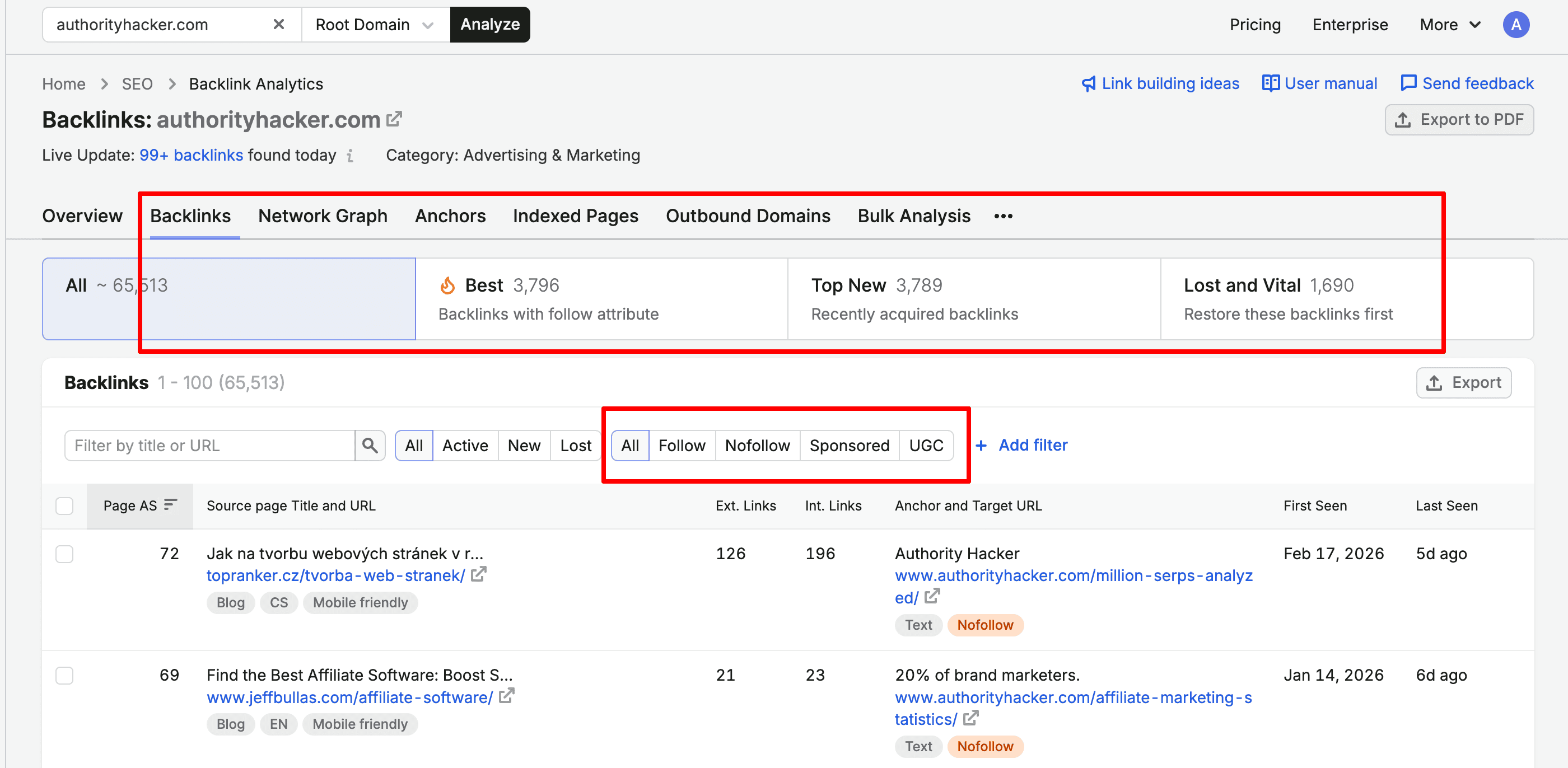
Task: Select the Lost status filter
Action: [575, 446]
